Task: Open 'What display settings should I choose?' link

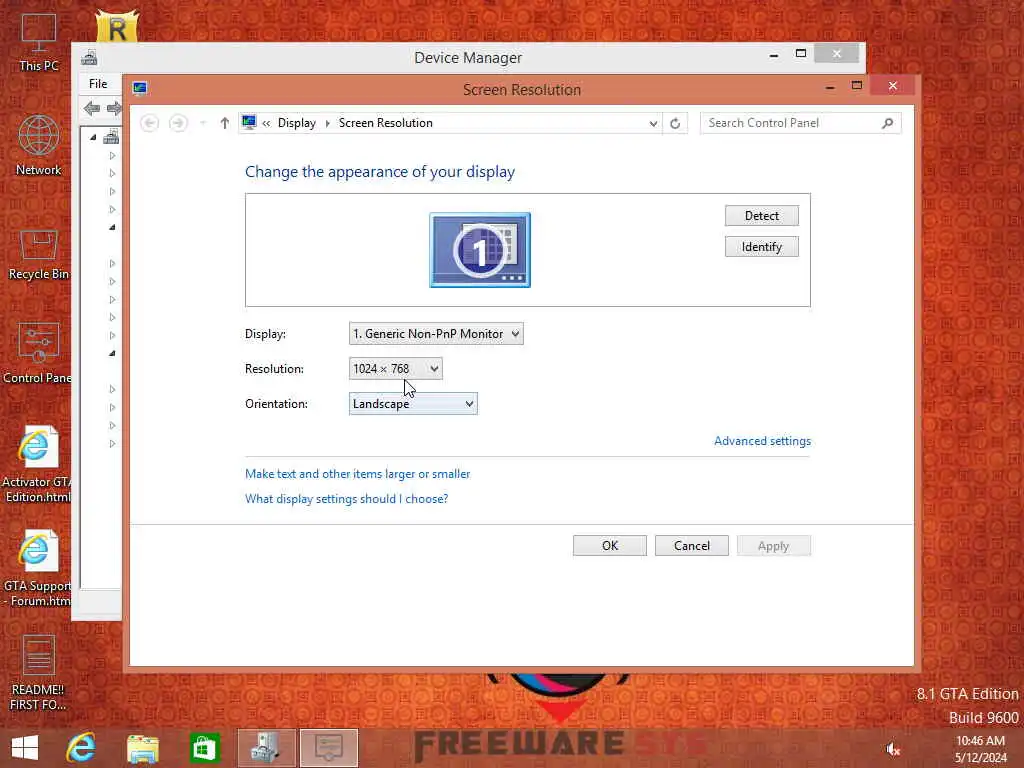Action: [346, 499]
